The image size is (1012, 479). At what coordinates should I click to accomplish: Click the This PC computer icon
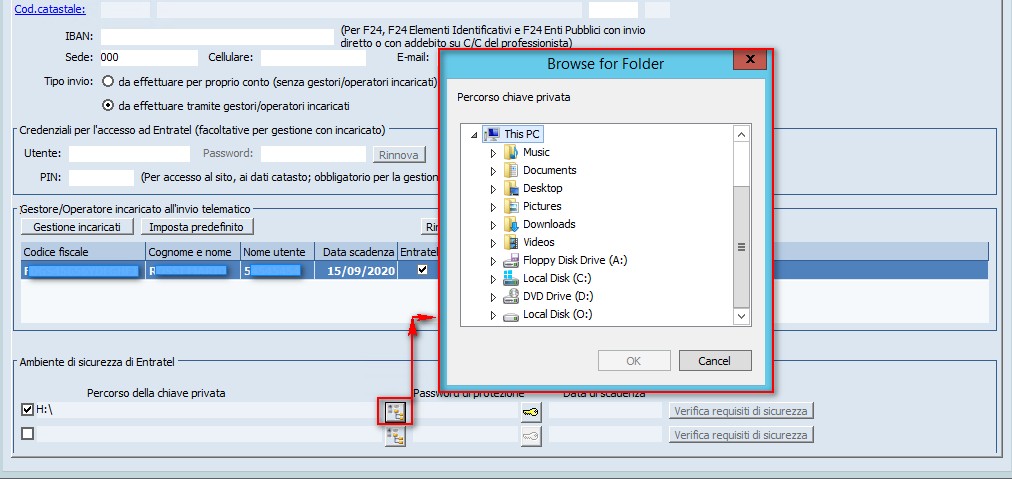[x=492, y=134]
